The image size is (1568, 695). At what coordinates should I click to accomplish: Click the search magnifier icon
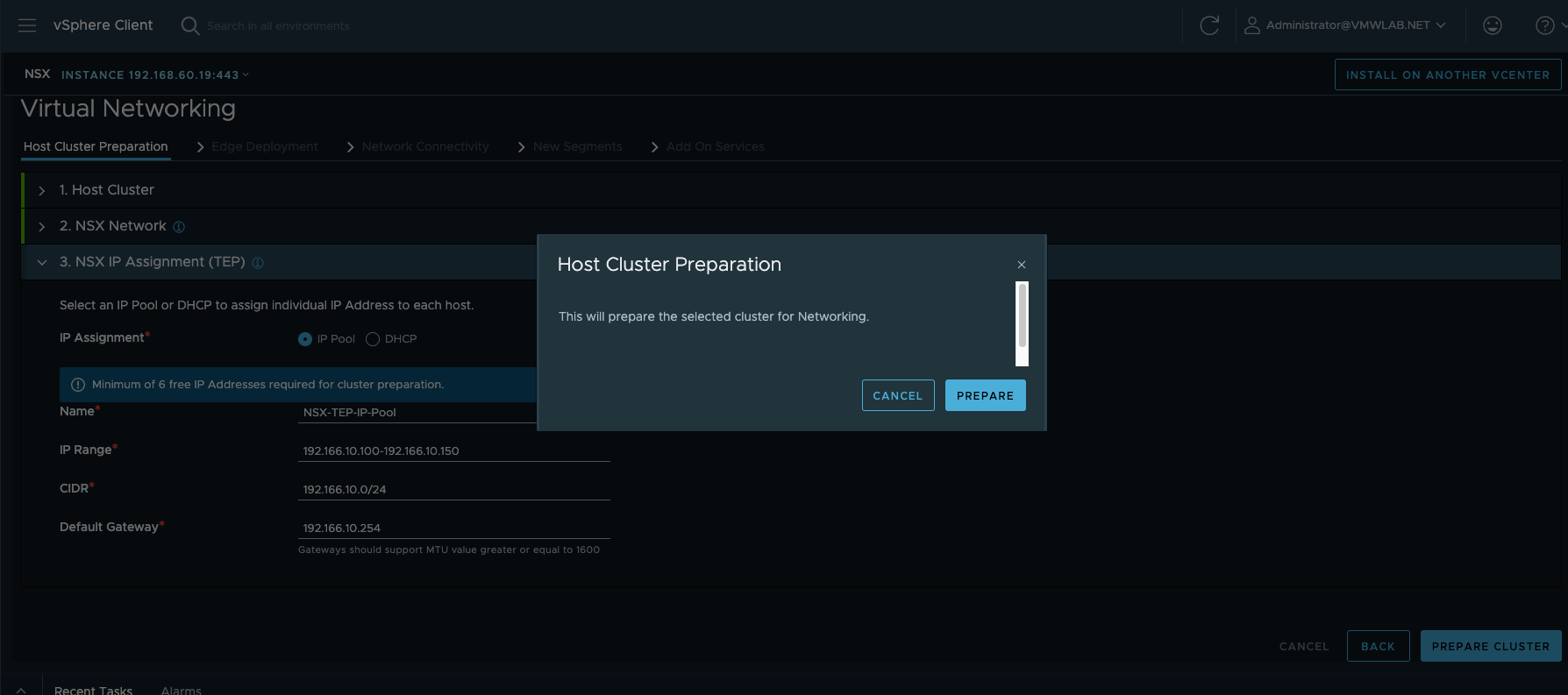[x=189, y=25]
